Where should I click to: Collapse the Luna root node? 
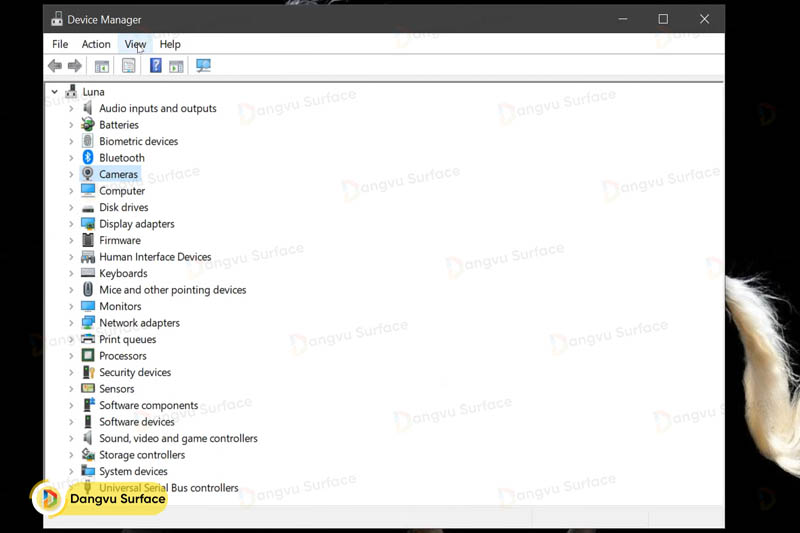55,92
